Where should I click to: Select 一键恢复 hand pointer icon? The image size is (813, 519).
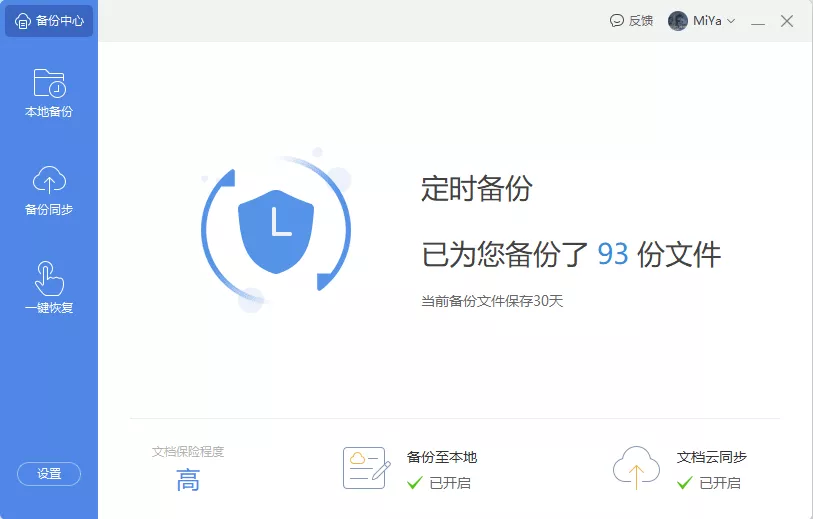point(49,278)
